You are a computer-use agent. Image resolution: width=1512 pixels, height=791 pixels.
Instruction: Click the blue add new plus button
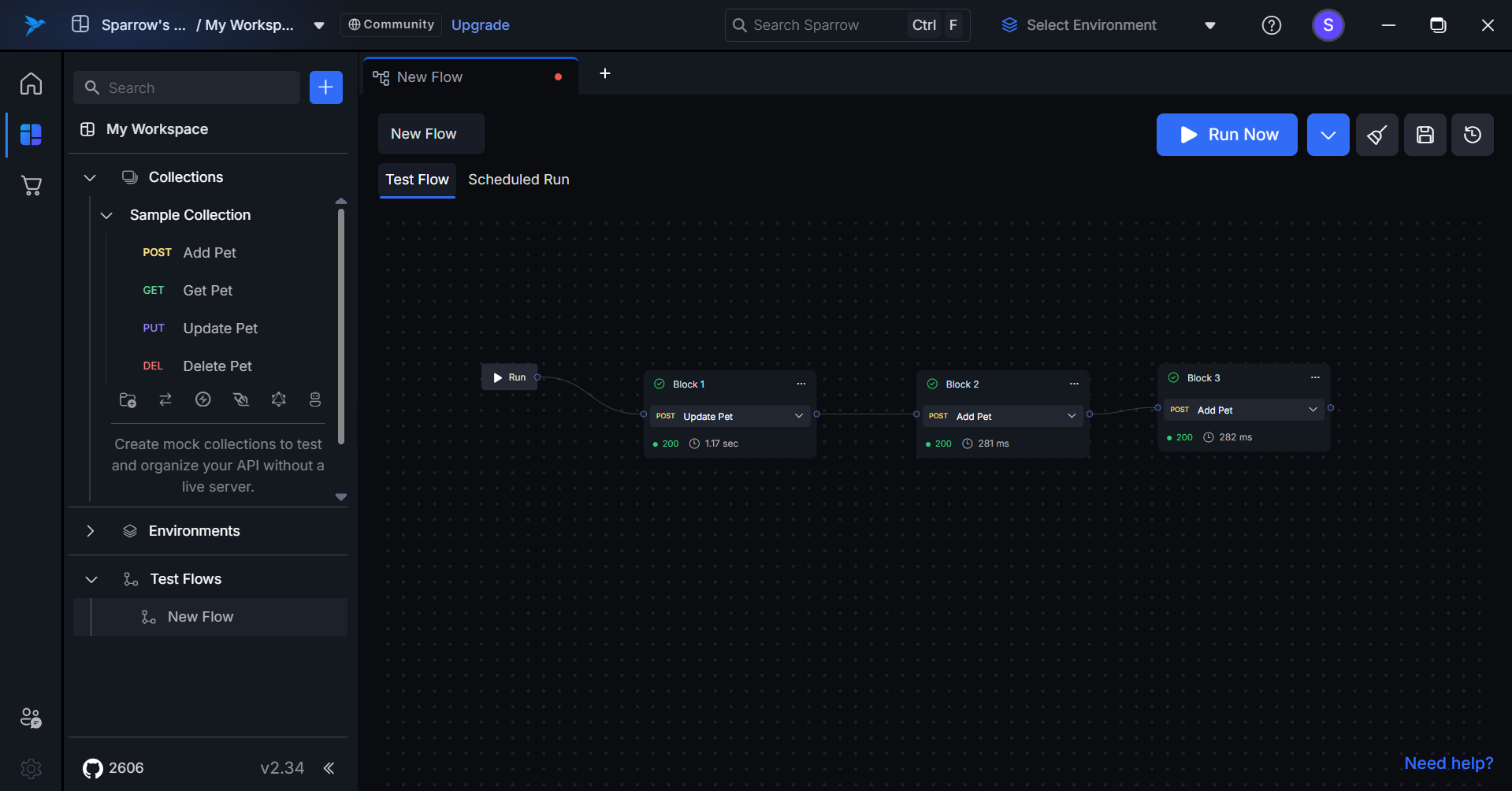coord(325,87)
